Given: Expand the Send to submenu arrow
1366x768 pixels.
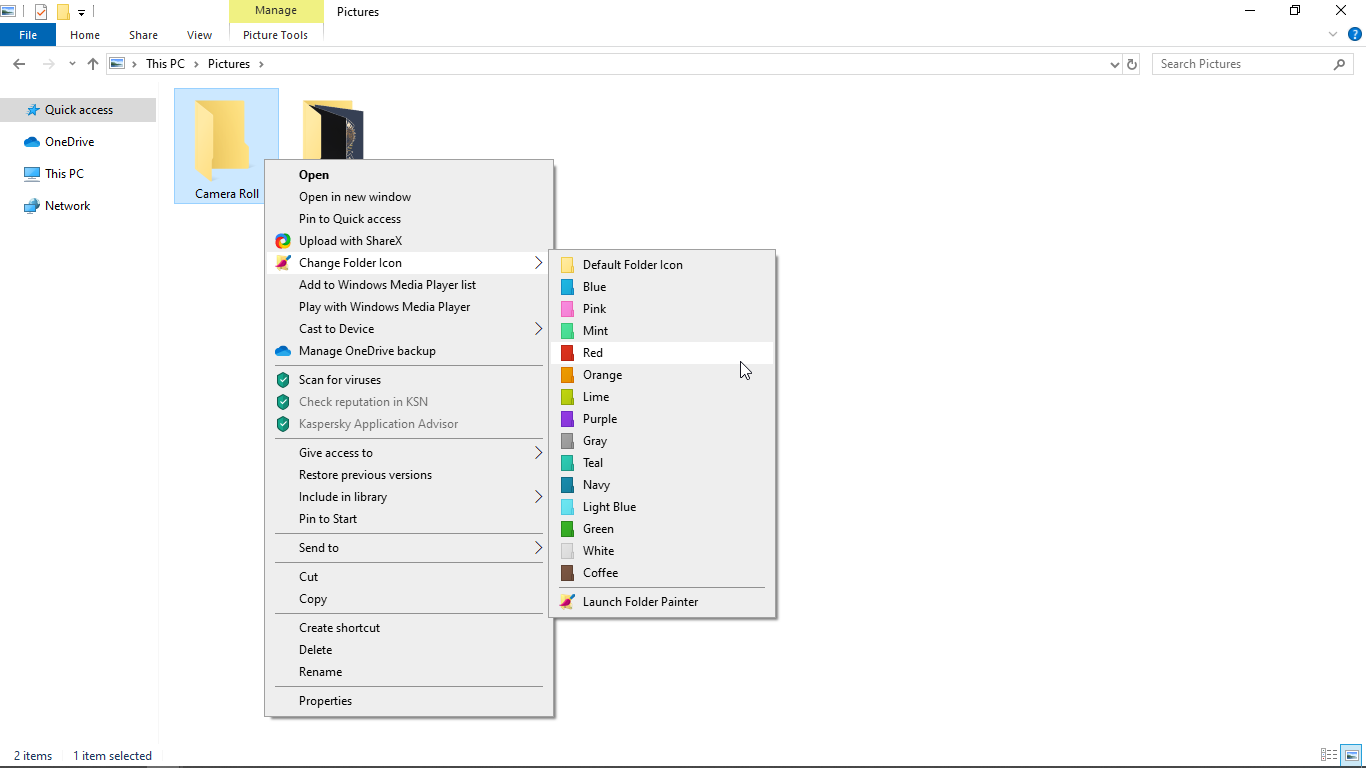Looking at the screenshot, I should pyautogui.click(x=538, y=548).
